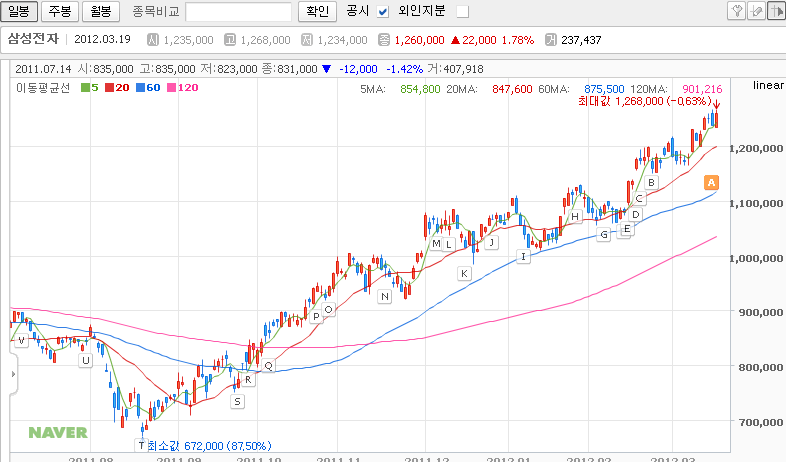Open disclosure marker C on chart
The height and width of the screenshot is (462, 786).
[639, 198]
